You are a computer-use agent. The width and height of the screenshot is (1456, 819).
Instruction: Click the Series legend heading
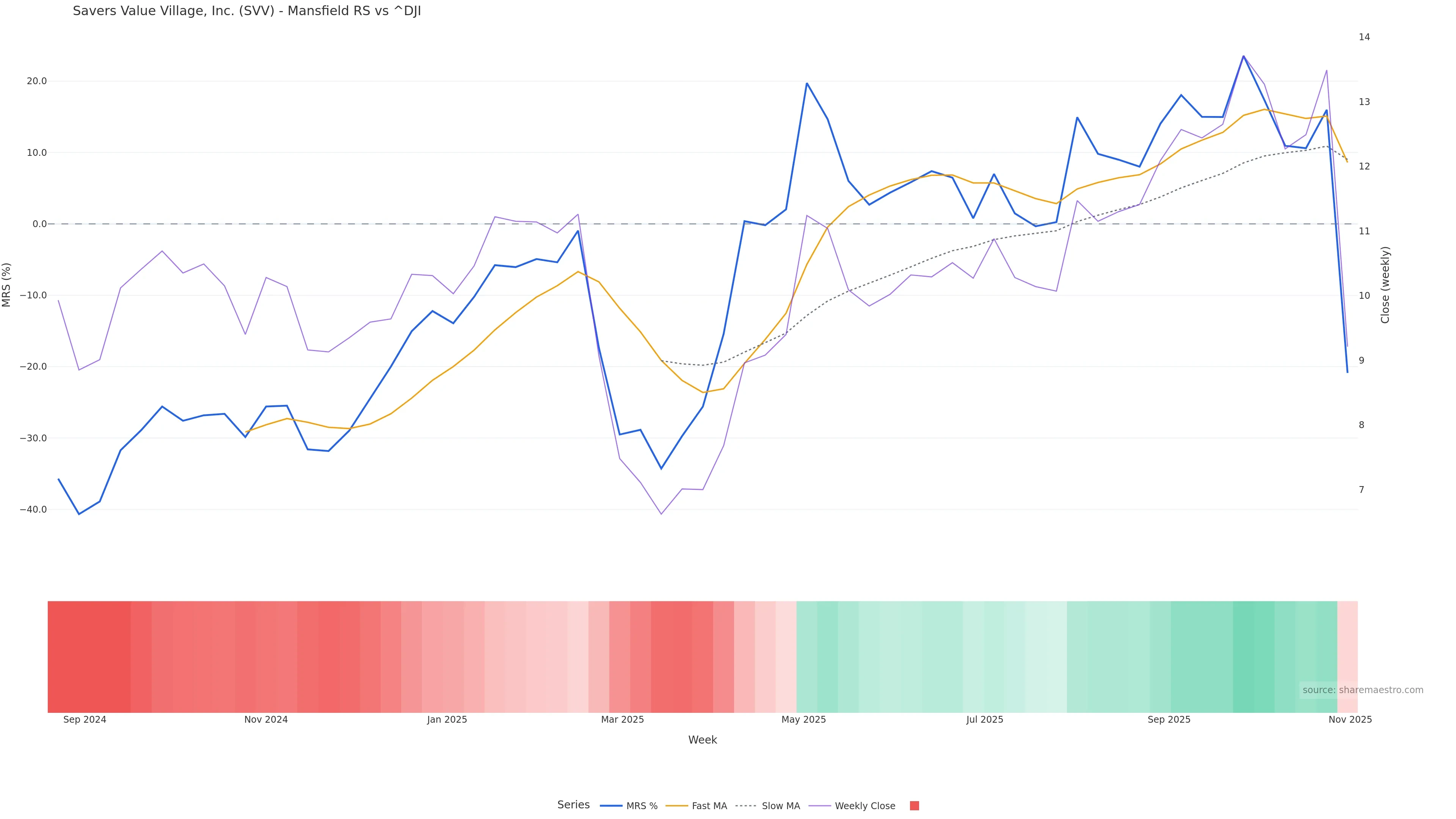pos(573,805)
